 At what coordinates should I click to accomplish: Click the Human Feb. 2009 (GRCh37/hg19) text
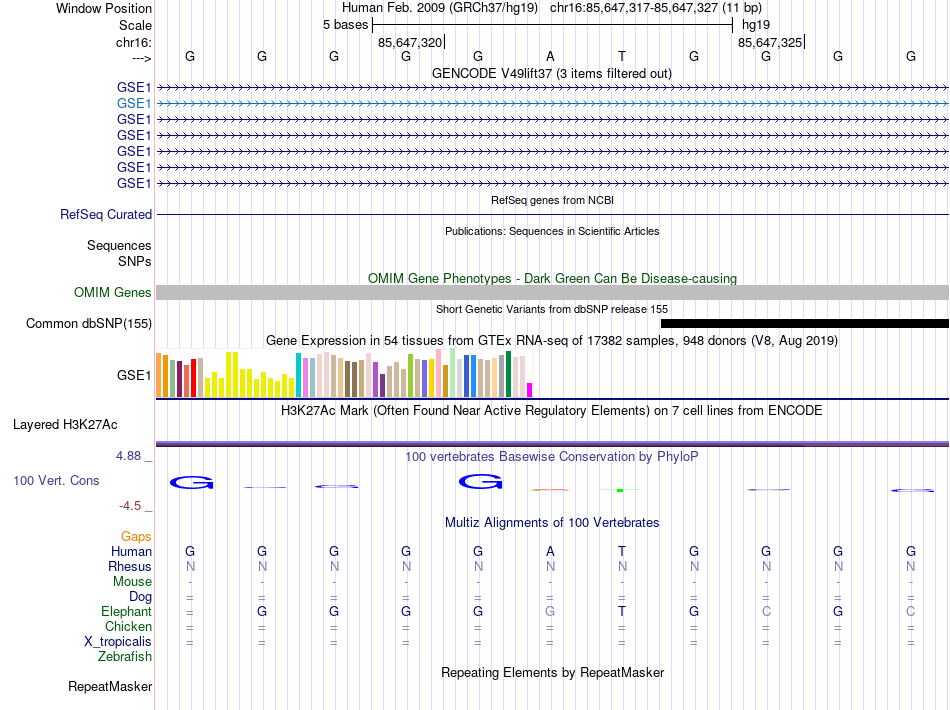[x=440, y=8]
